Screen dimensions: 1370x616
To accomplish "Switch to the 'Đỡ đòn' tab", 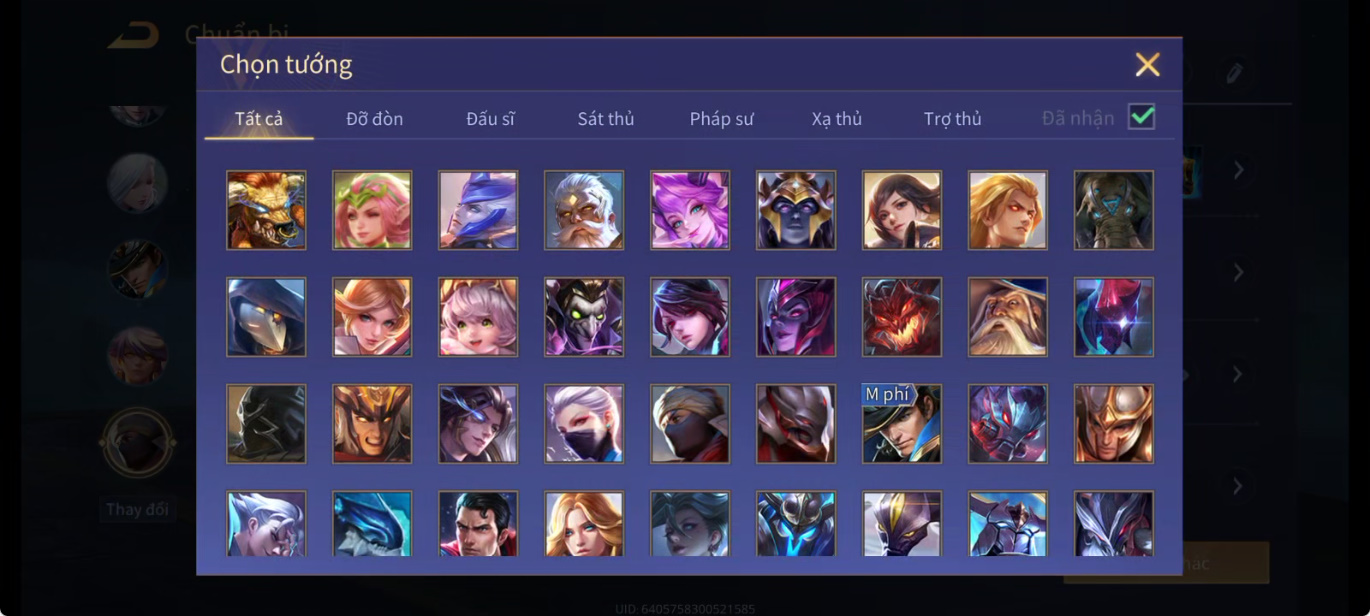I will (x=375, y=119).
